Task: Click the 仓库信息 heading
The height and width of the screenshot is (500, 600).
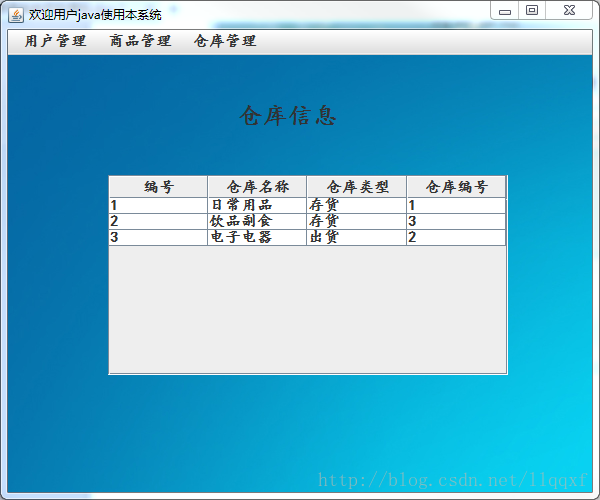Action: (288, 116)
